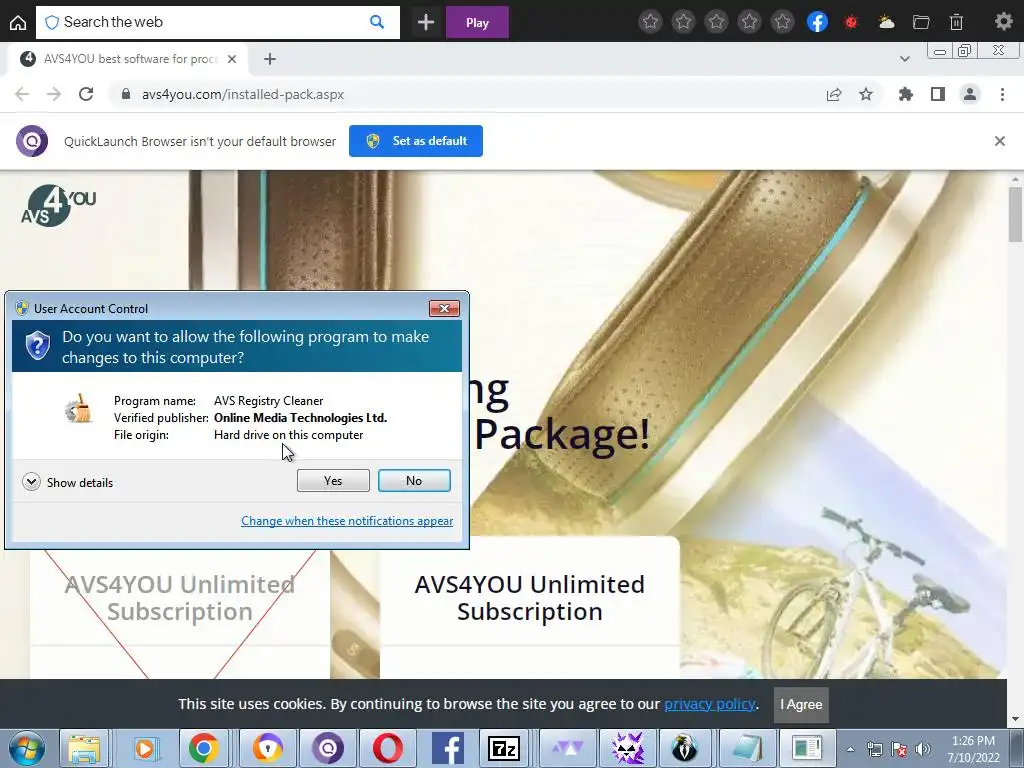Go back with the browser back arrow
1024x768 pixels.
click(x=22, y=94)
